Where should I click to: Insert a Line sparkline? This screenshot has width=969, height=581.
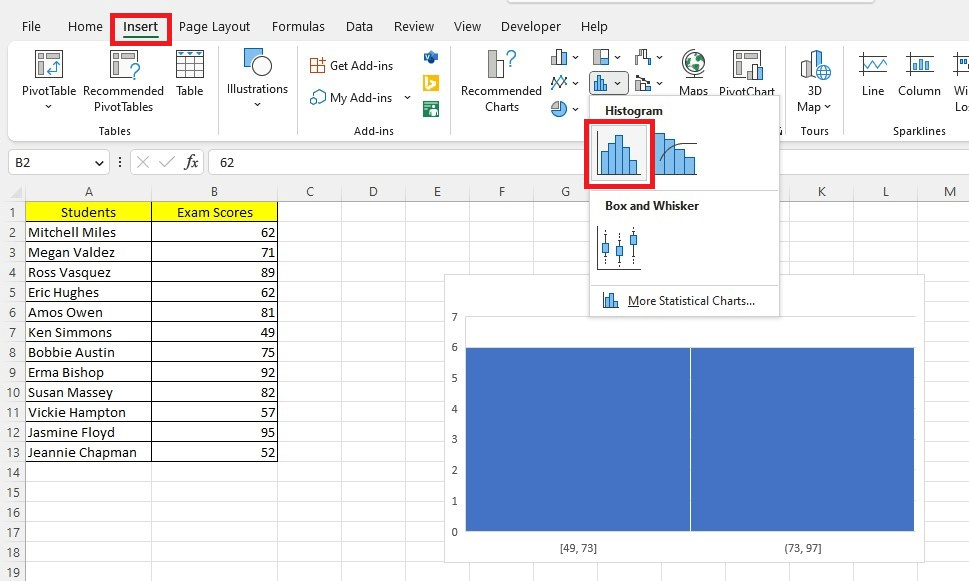click(x=871, y=80)
